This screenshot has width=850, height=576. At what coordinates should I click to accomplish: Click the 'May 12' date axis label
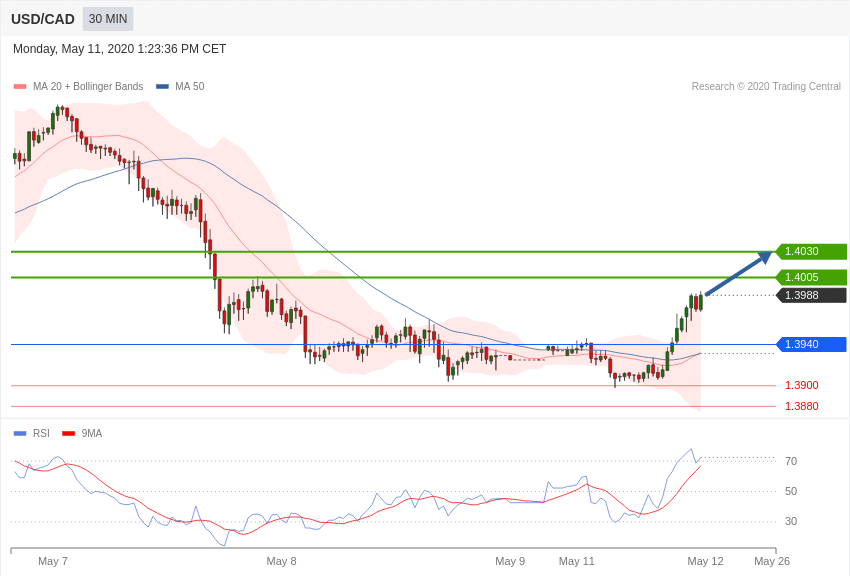705,561
